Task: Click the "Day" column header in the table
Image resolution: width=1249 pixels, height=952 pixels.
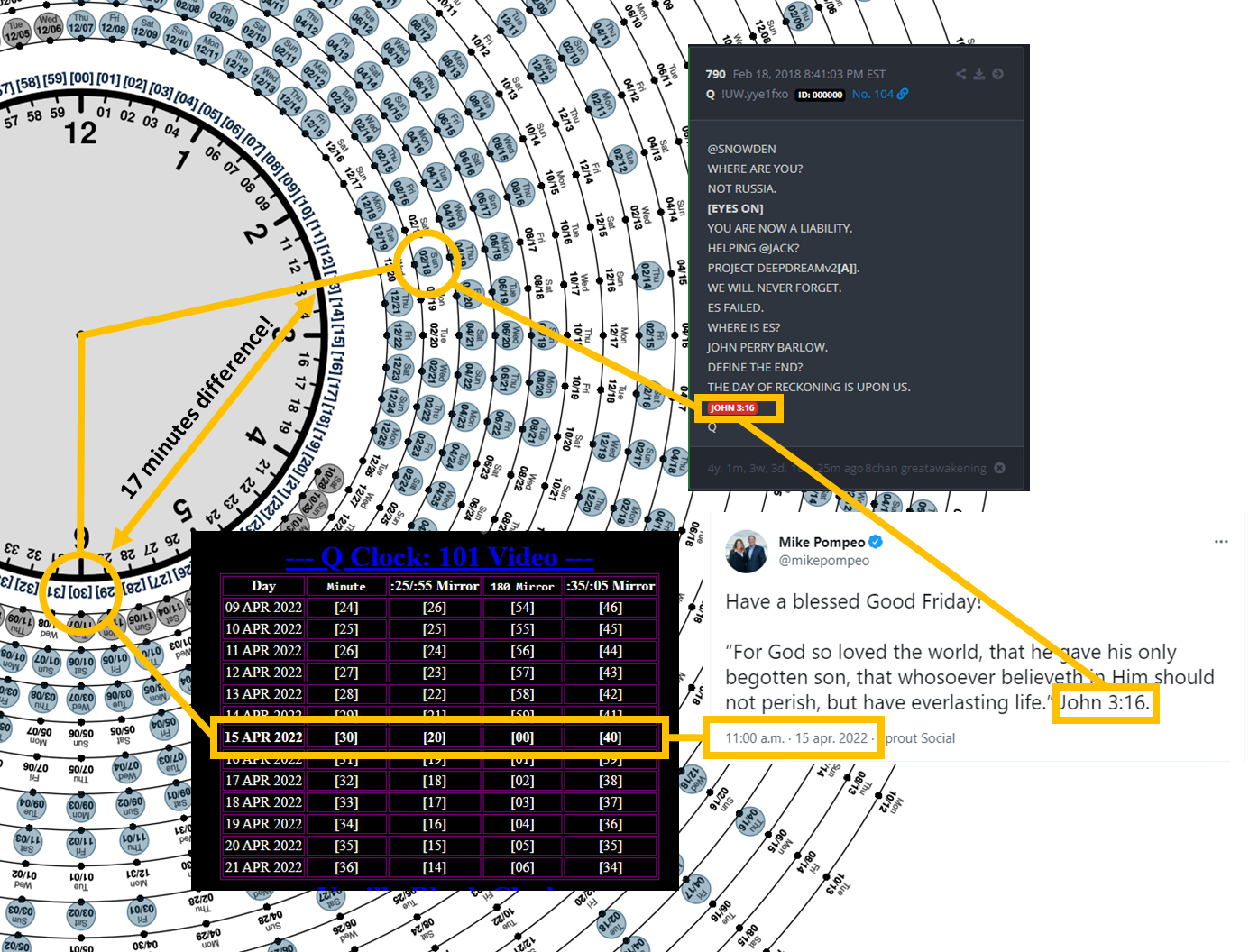Action: pyautogui.click(x=263, y=585)
